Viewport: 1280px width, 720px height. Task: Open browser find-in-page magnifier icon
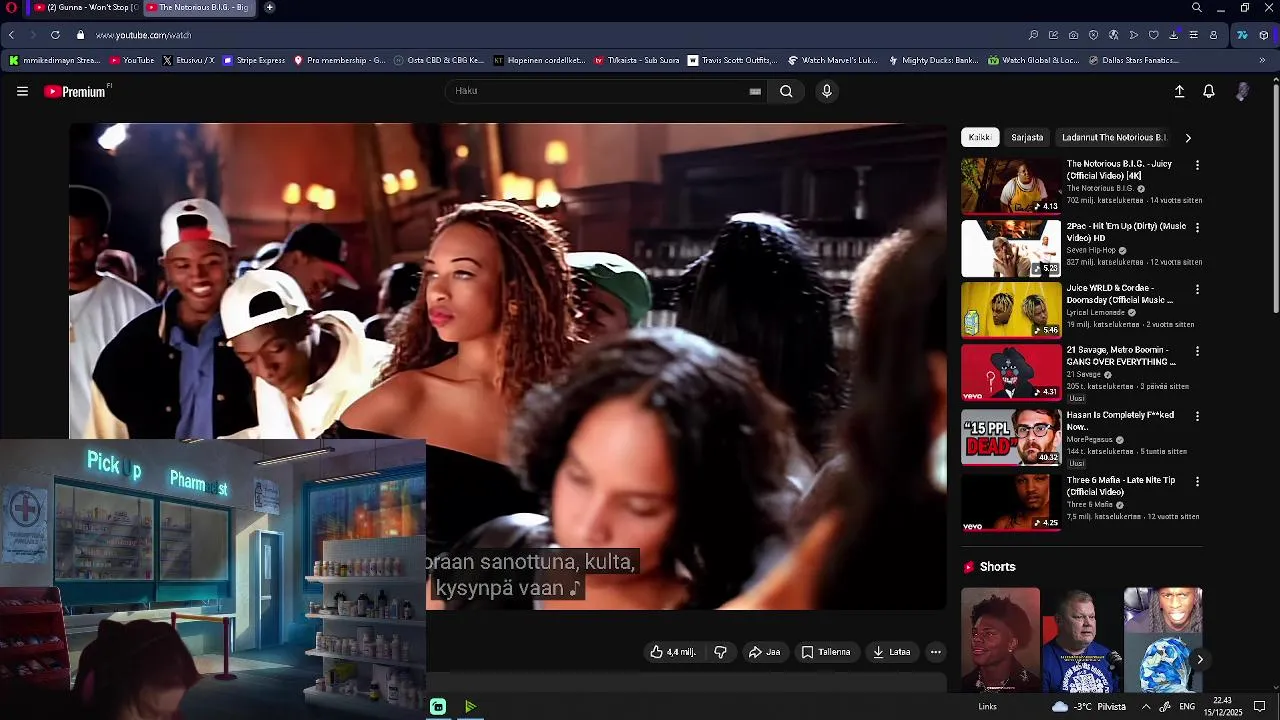[1033, 35]
